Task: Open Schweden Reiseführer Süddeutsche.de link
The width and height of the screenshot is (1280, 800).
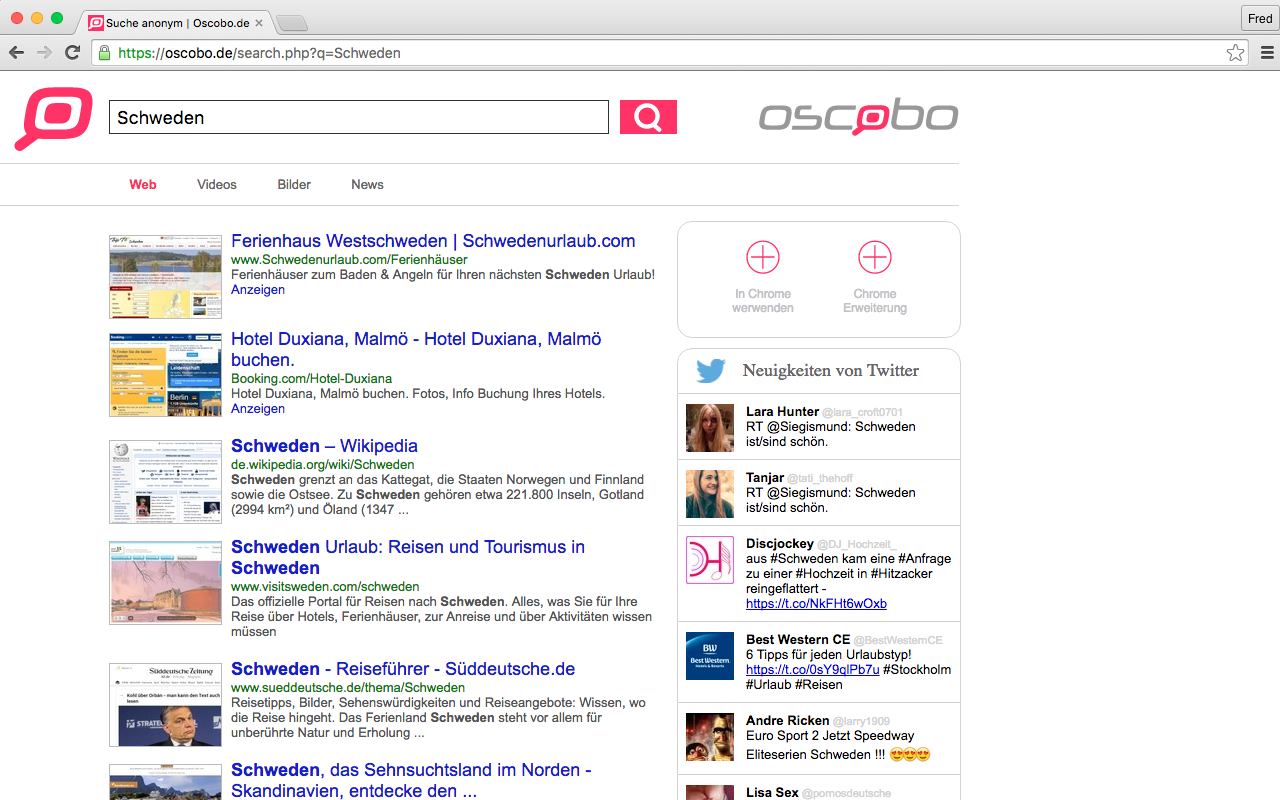Action: [403, 669]
